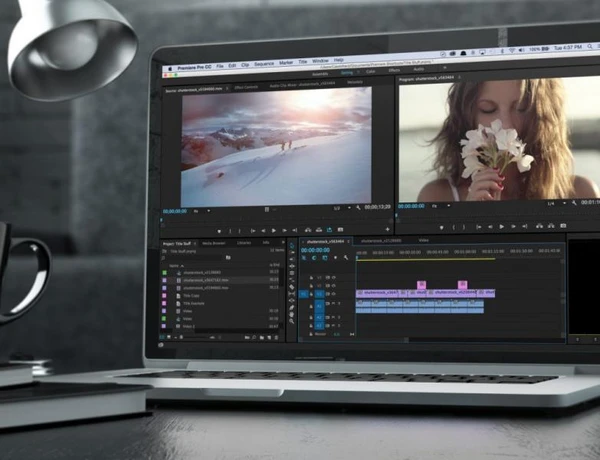This screenshot has height=460, width=600.
Task: Click the Title Copy item in Project panel
Action: click(191, 296)
